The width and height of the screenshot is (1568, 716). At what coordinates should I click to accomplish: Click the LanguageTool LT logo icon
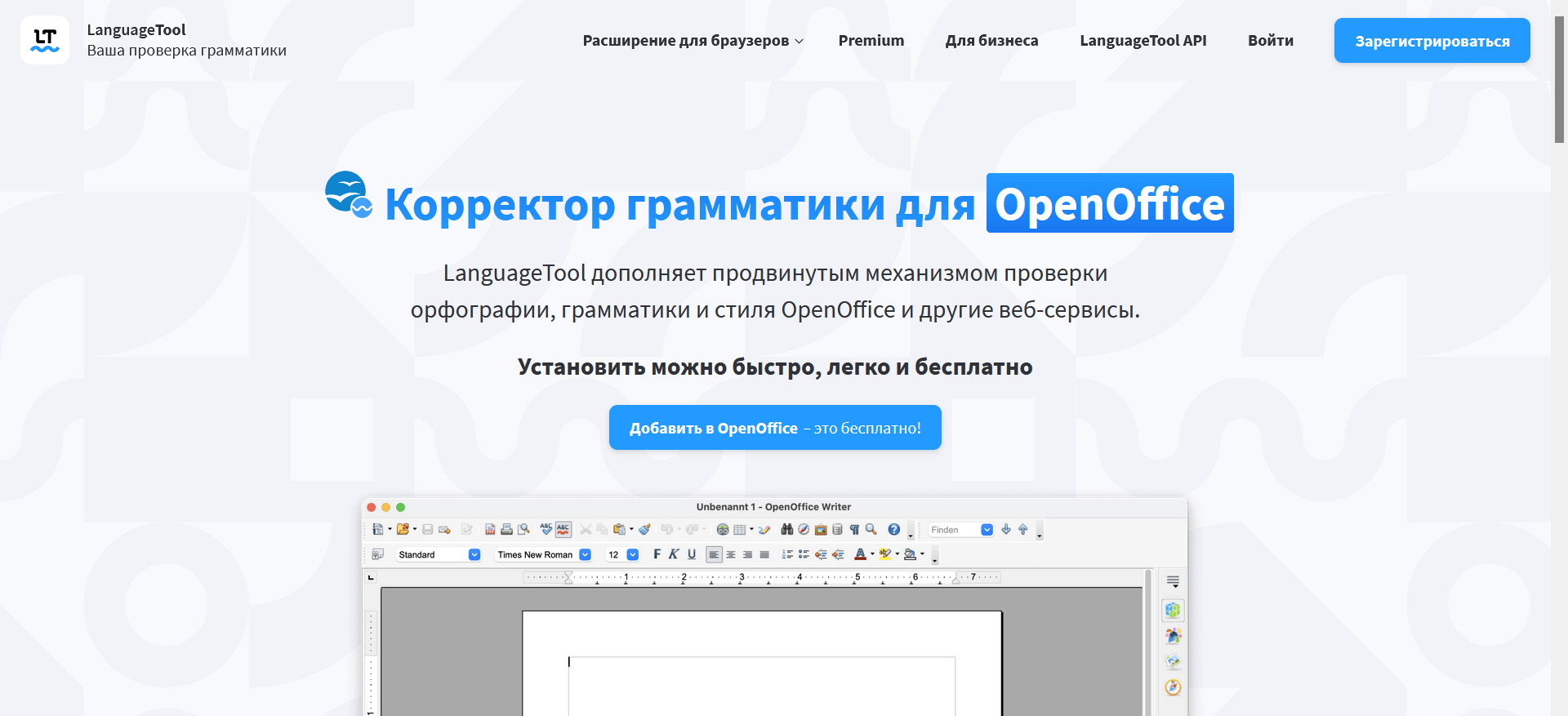[45, 40]
